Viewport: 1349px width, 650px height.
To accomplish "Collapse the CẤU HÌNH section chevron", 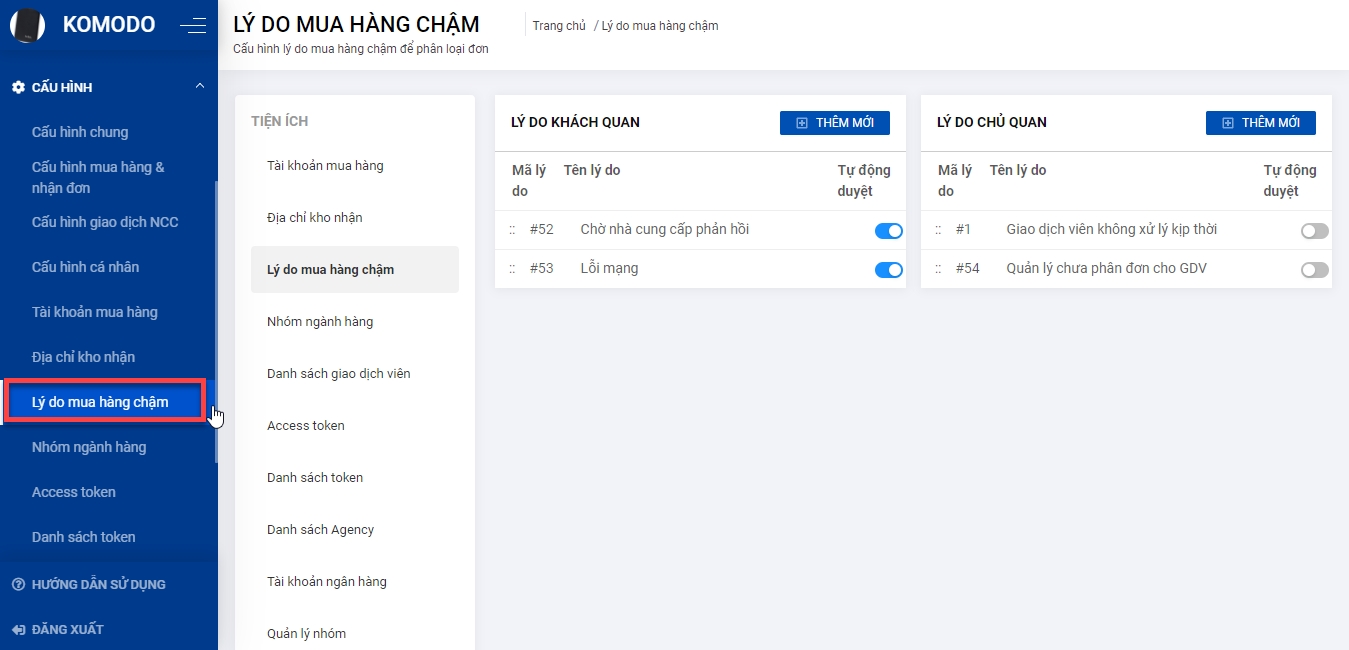I will [200, 87].
